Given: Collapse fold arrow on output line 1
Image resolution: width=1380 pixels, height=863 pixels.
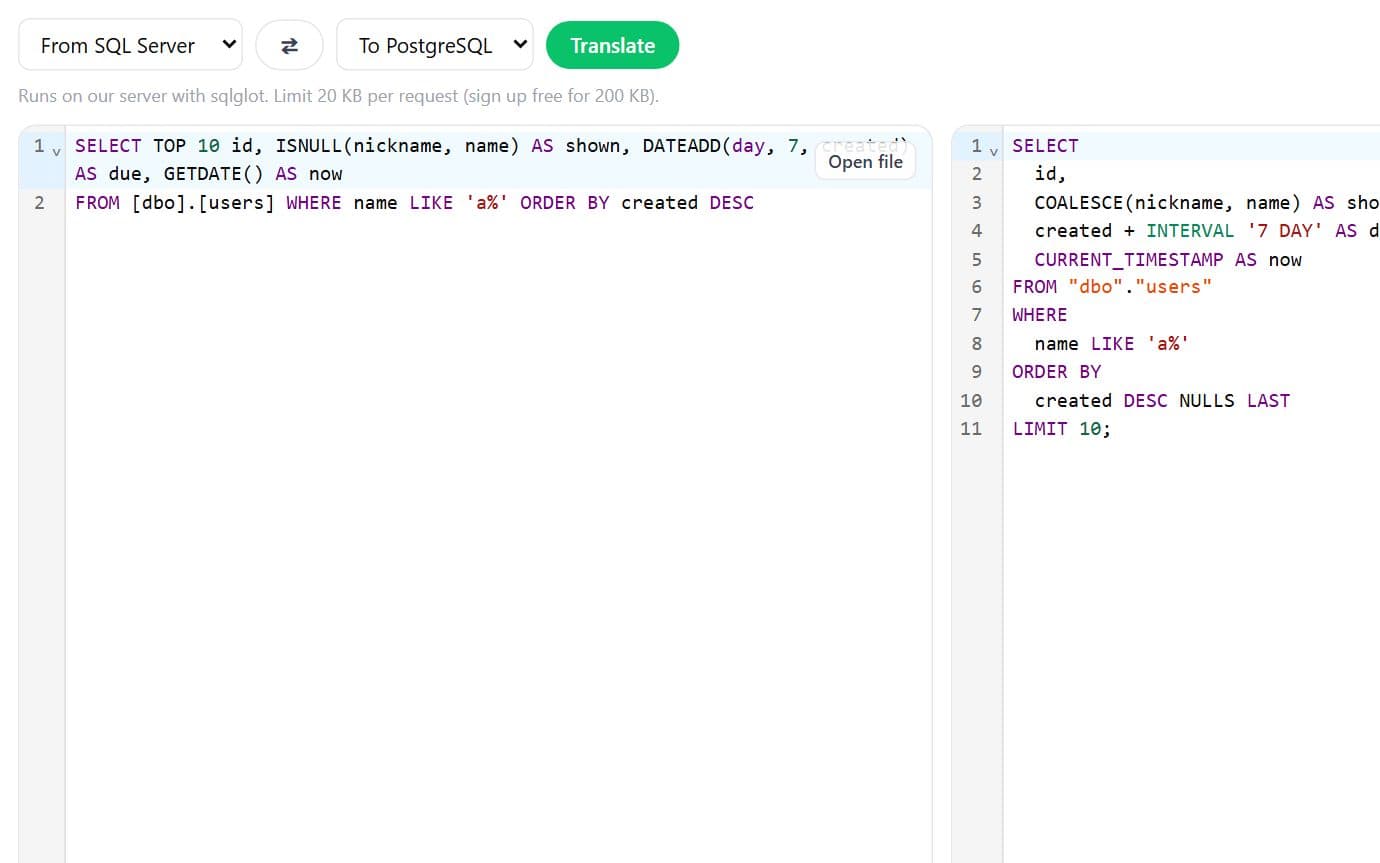Looking at the screenshot, I should [994, 151].
